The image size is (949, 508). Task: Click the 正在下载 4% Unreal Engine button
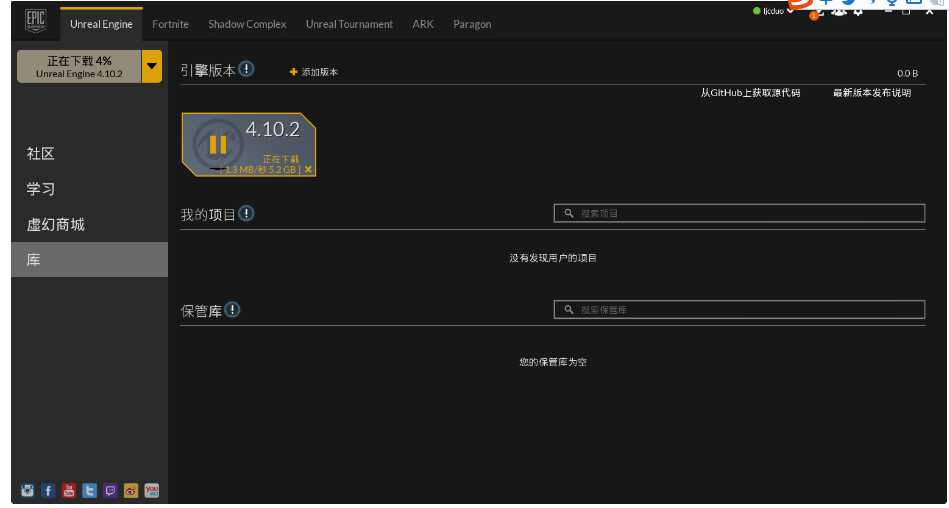(x=79, y=67)
